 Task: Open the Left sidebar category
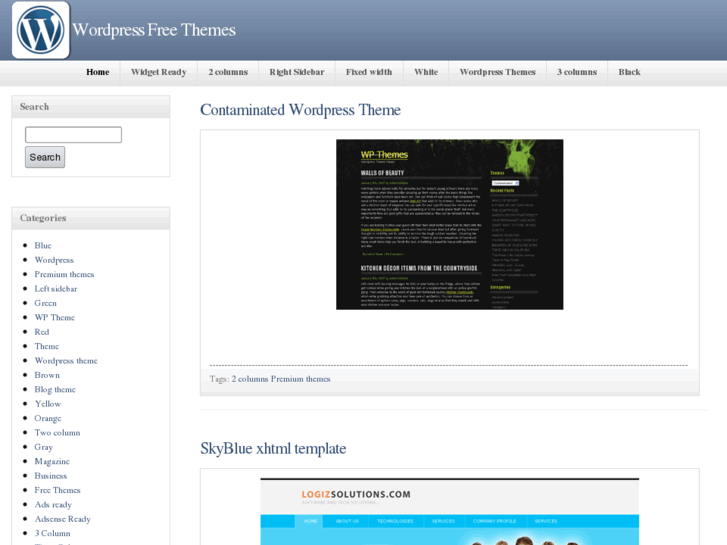coord(56,289)
